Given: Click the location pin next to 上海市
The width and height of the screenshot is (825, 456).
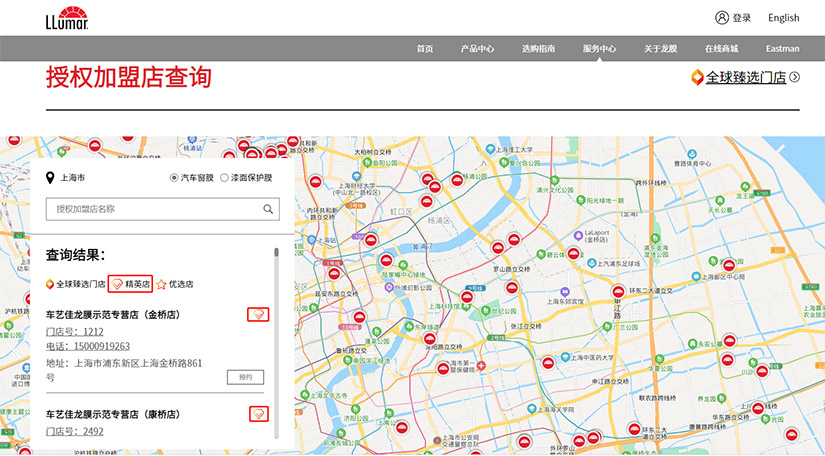Looking at the screenshot, I should [51, 178].
